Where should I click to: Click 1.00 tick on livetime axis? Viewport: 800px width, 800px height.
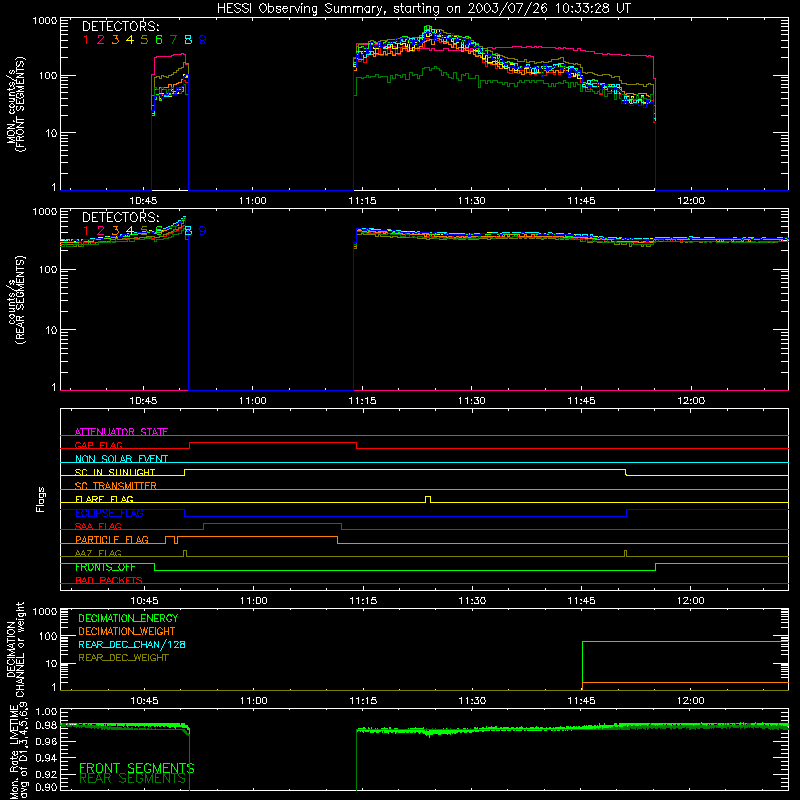[46, 711]
